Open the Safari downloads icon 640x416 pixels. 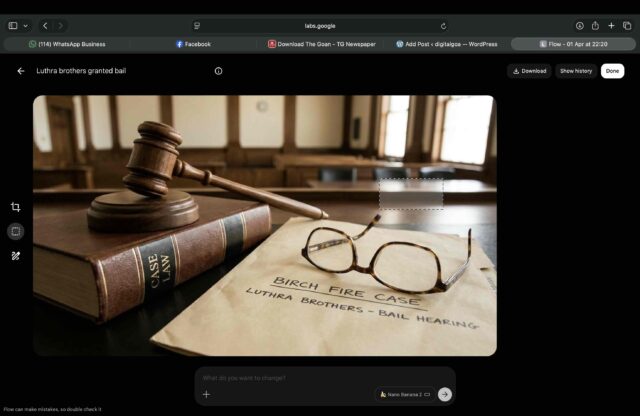click(x=579, y=26)
